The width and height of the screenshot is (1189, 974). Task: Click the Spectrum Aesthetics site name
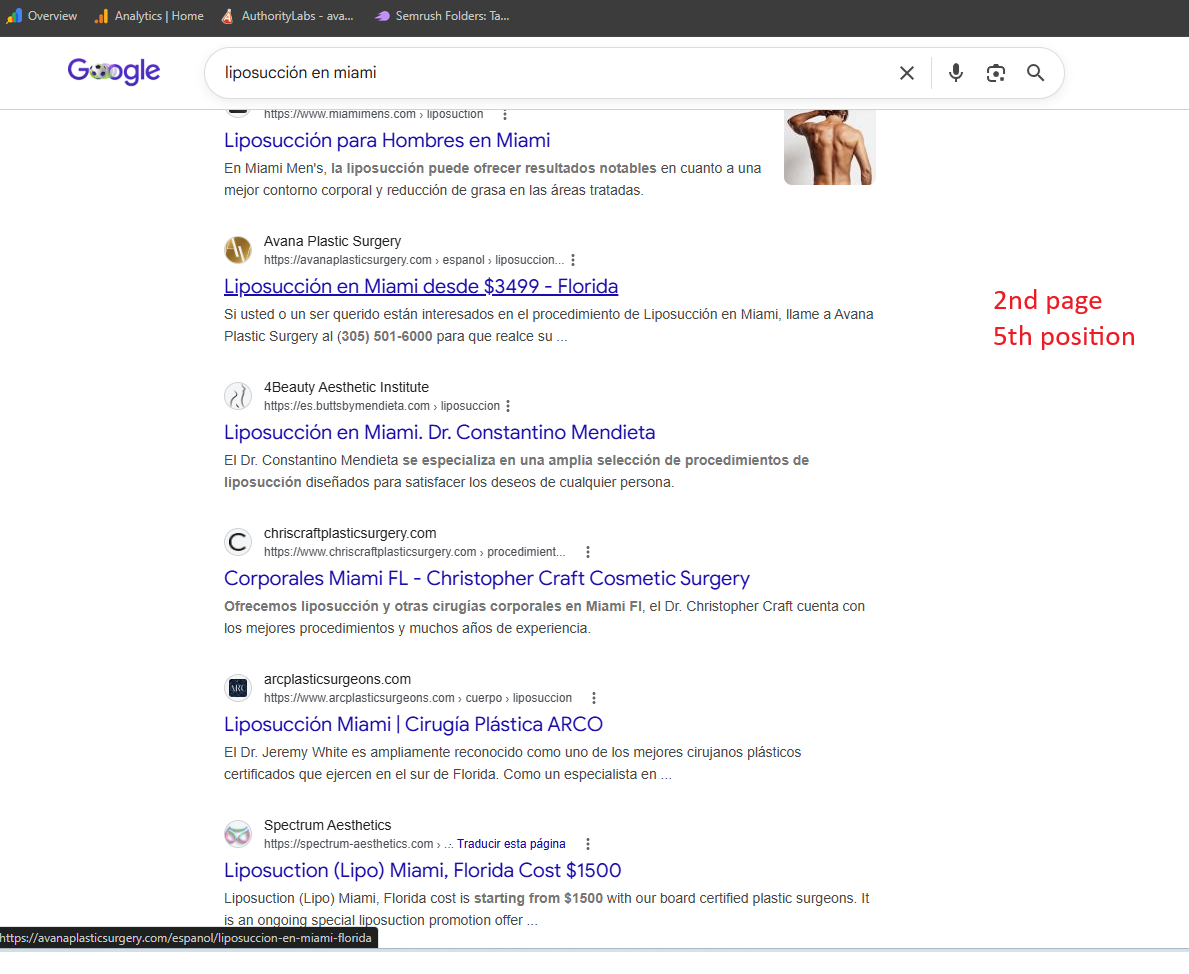point(328,825)
